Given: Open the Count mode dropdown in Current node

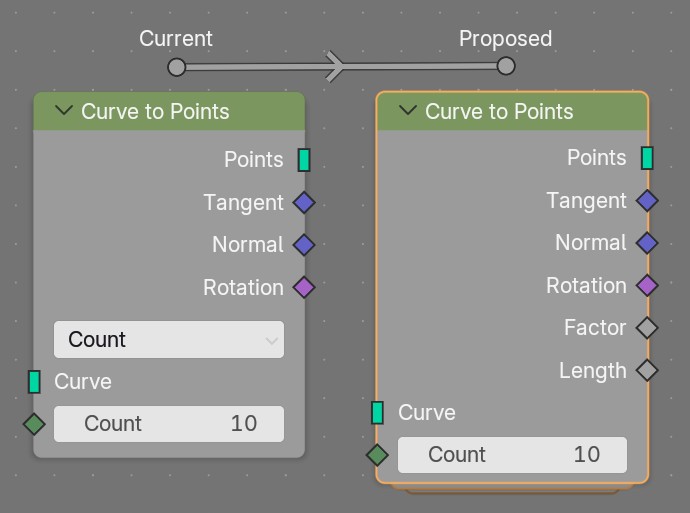Looking at the screenshot, I should tap(169, 339).
